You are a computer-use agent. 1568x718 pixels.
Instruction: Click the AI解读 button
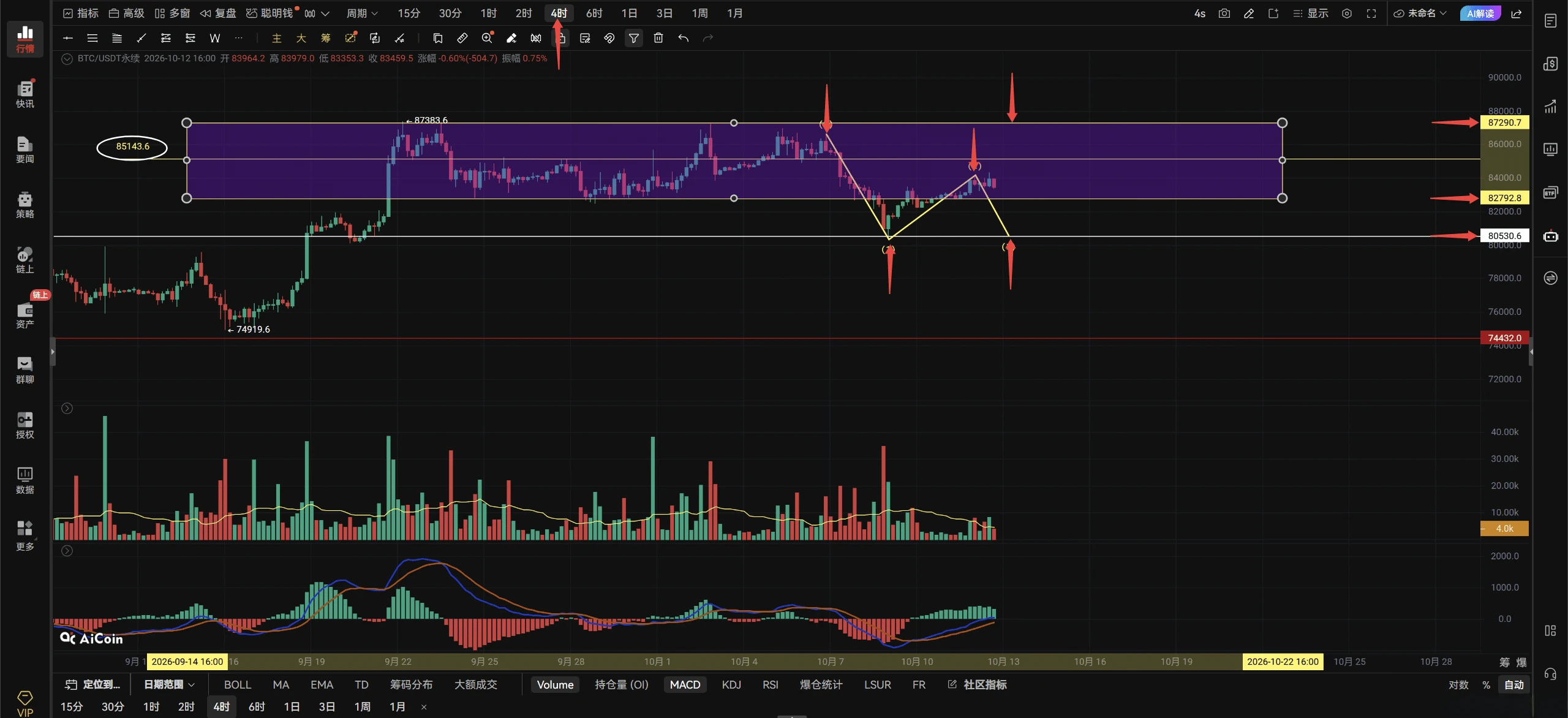[1480, 13]
